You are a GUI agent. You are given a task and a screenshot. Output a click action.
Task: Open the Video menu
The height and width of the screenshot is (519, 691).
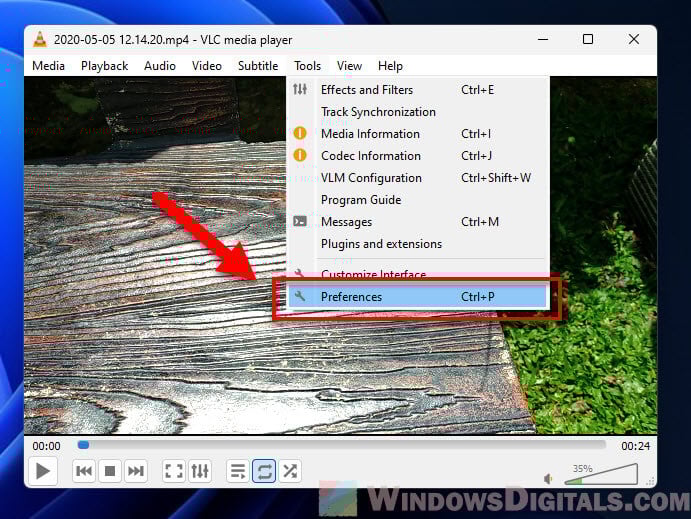tap(207, 66)
